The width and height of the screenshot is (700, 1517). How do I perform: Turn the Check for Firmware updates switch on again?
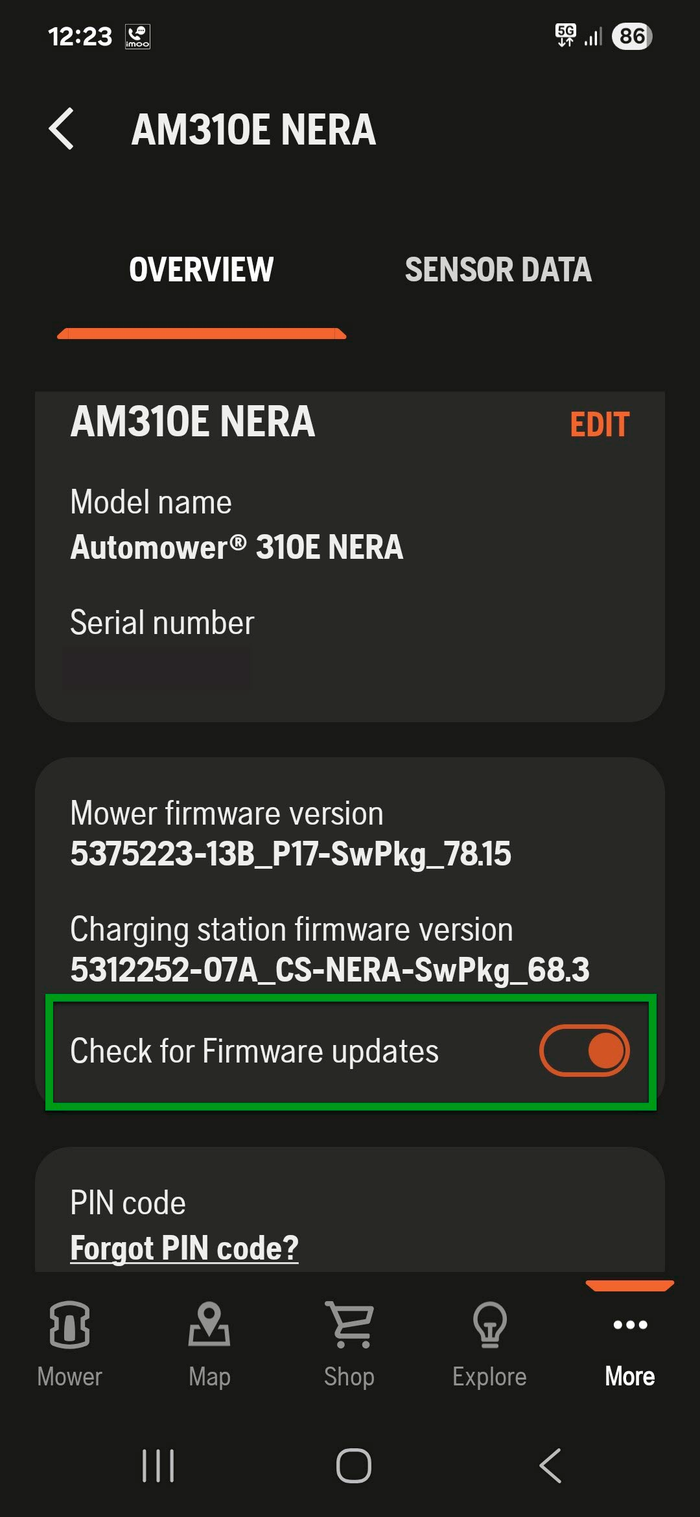[584, 1050]
